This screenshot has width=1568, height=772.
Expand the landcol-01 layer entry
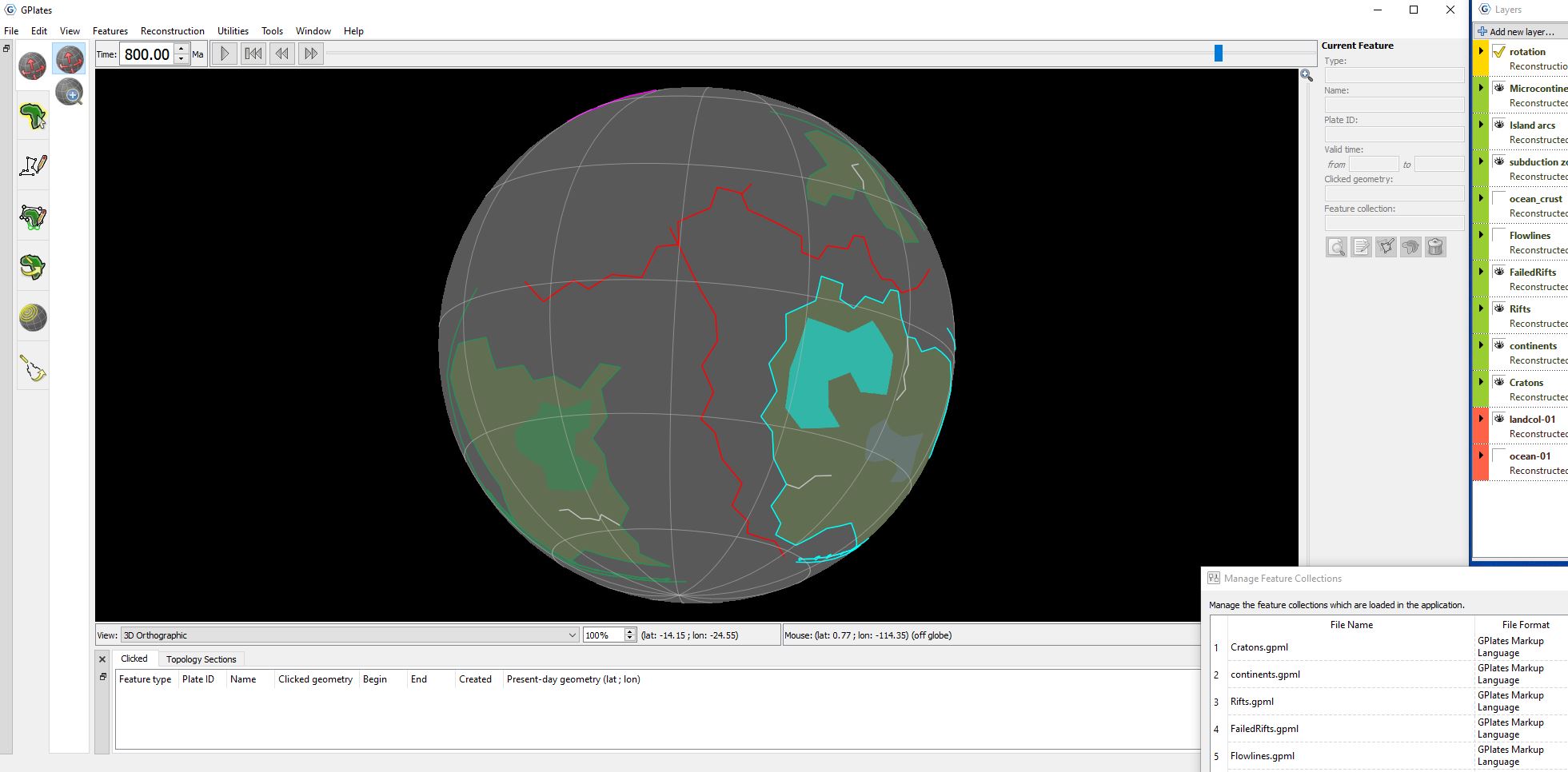tap(1481, 419)
